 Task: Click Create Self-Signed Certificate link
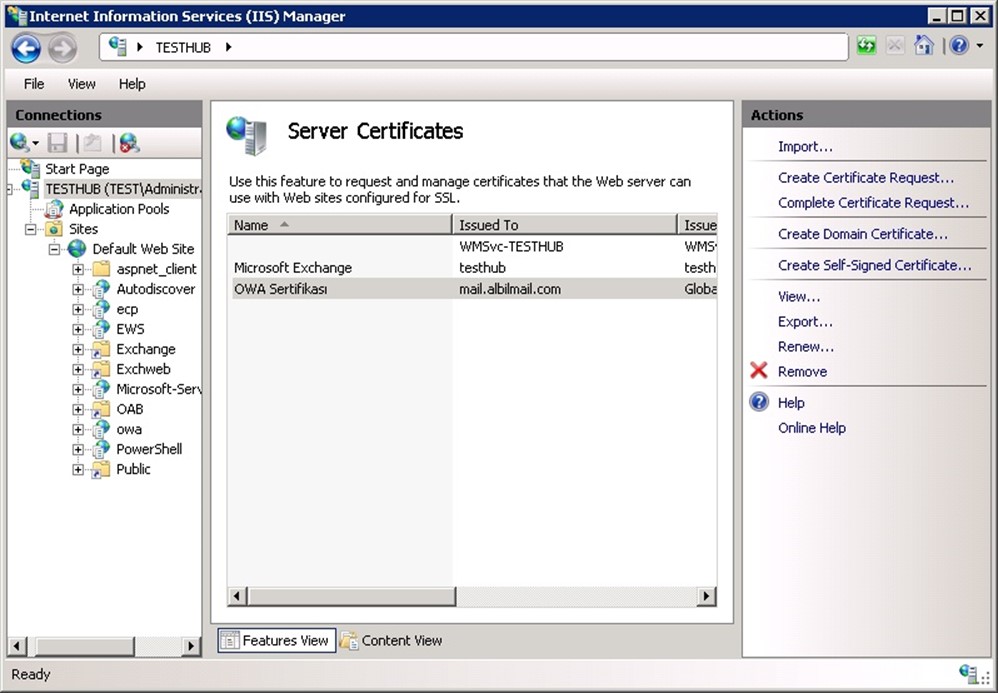(874, 265)
